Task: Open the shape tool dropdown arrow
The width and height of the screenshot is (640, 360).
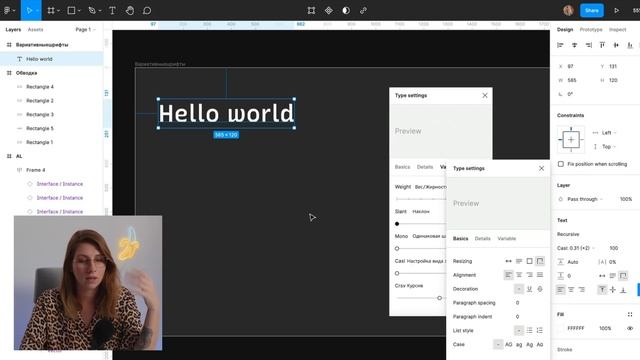Action: click(79, 11)
